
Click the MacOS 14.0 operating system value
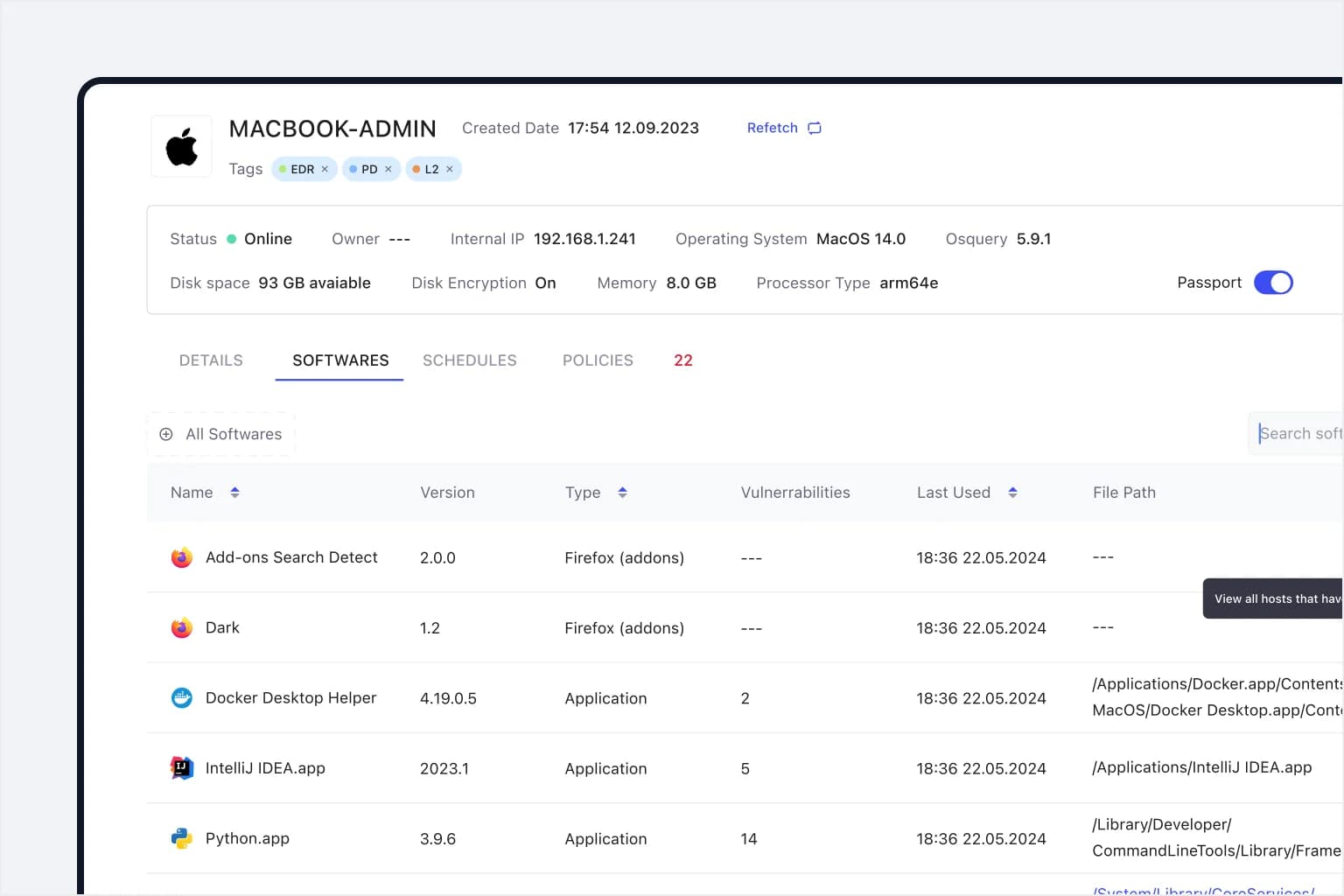861,239
